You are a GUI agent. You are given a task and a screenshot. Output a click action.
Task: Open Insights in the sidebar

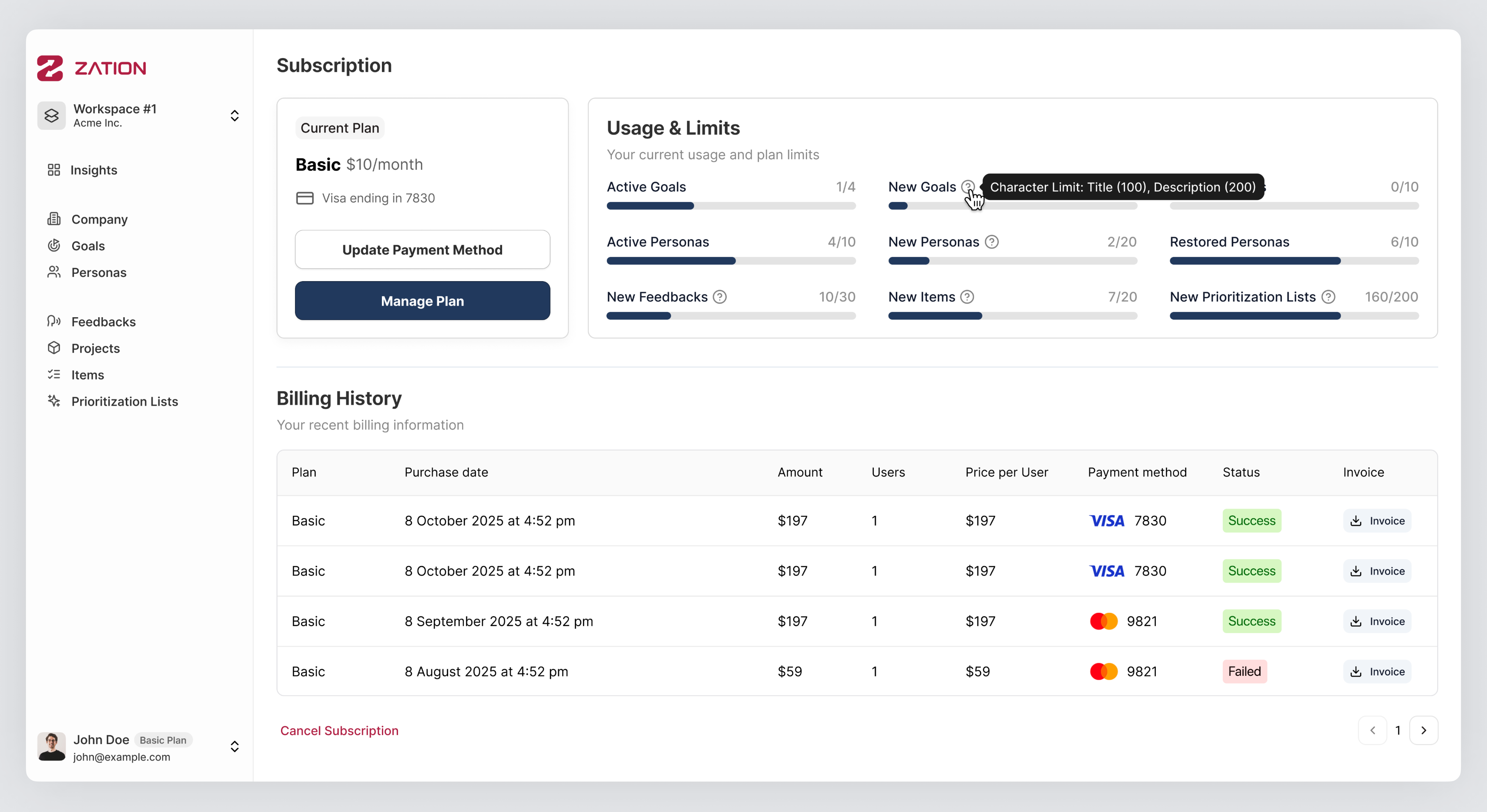[x=93, y=170]
